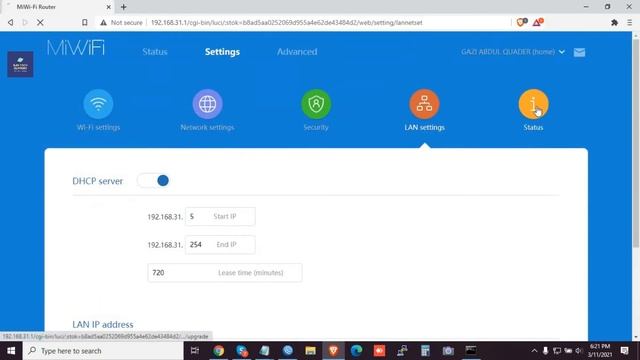The image size is (640, 360).
Task: Open browser extensions puzzle icon
Action: (614, 23)
